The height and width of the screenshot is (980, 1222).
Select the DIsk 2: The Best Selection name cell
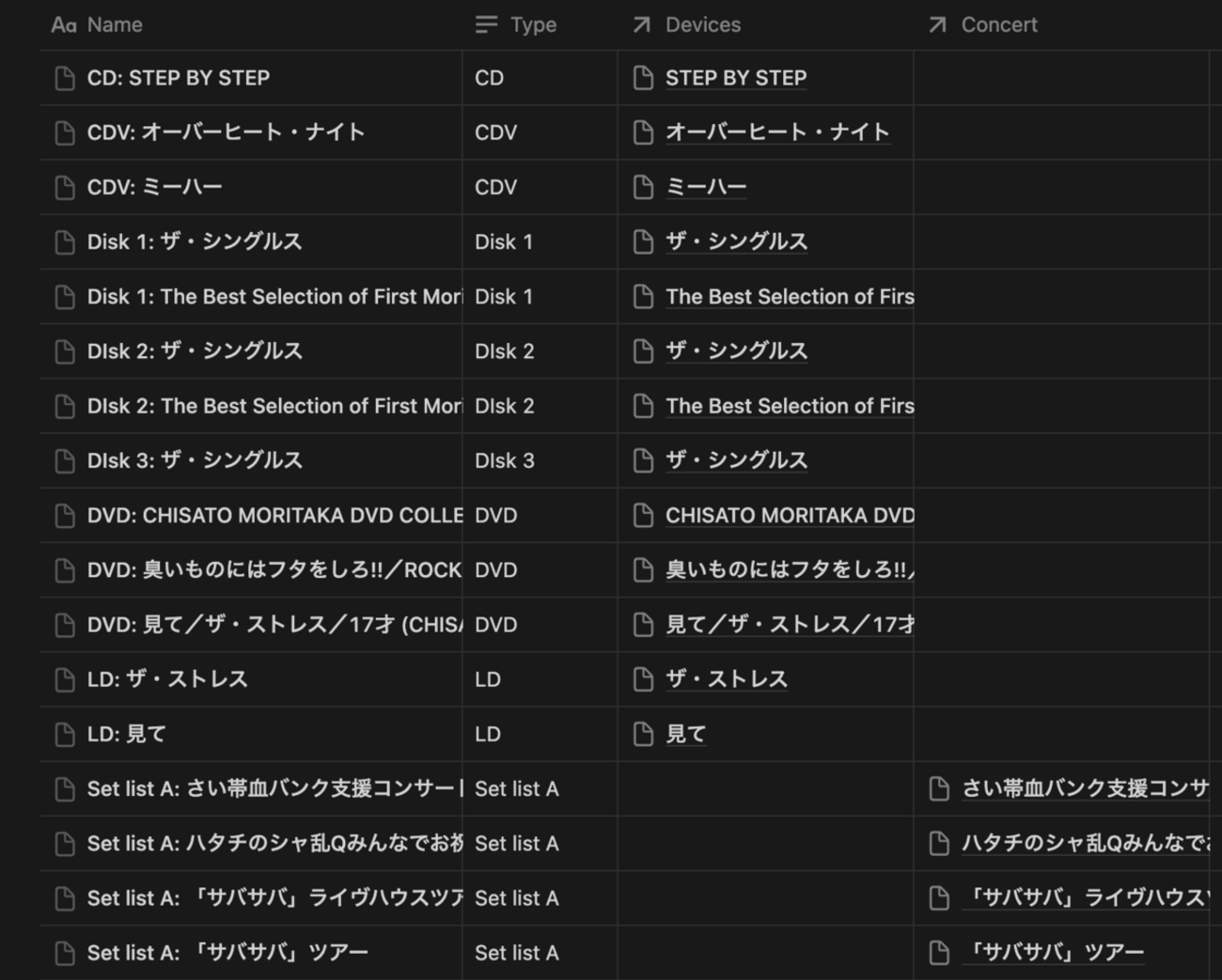point(251,406)
